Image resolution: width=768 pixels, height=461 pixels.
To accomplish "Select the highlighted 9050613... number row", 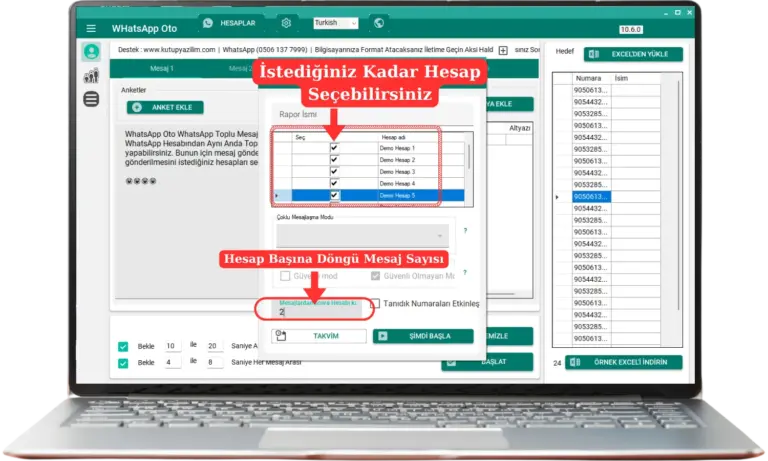I will (591, 197).
